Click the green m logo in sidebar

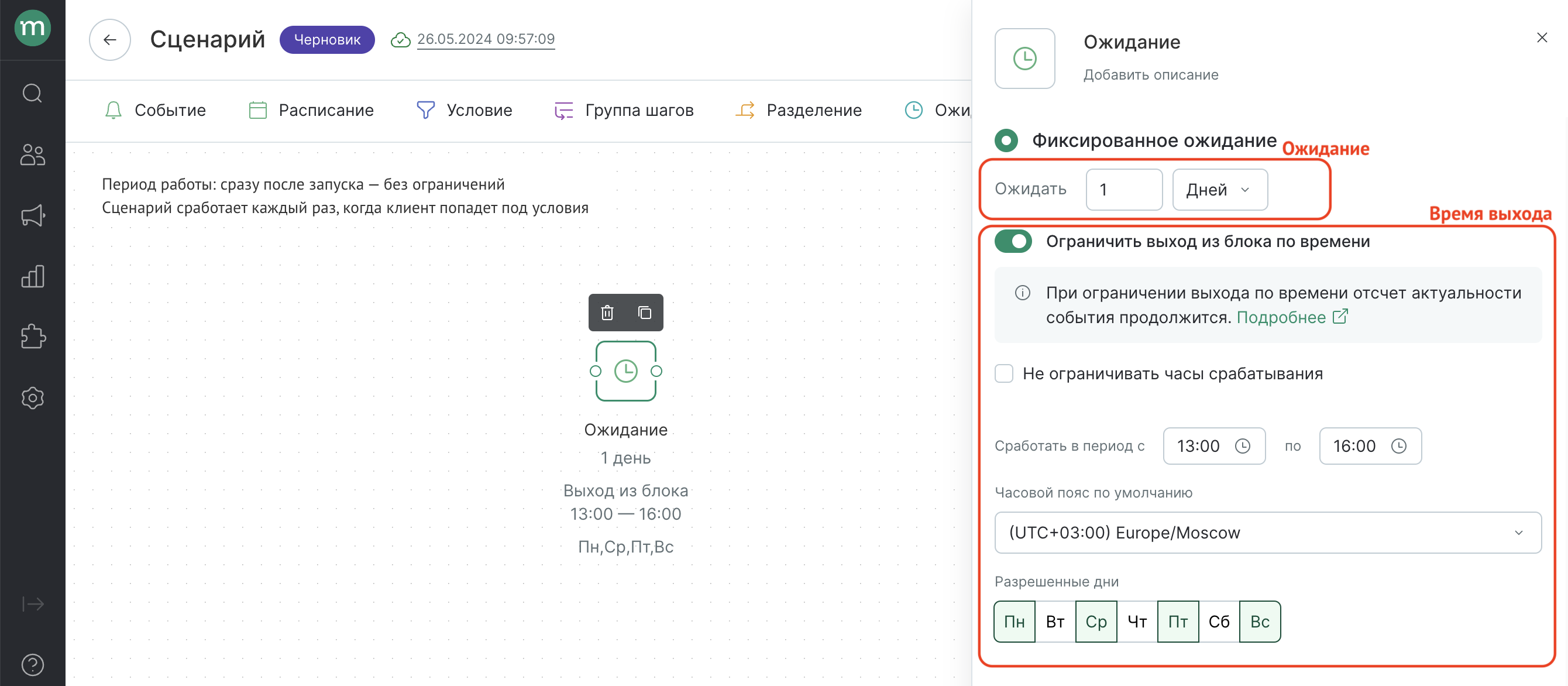(32, 28)
